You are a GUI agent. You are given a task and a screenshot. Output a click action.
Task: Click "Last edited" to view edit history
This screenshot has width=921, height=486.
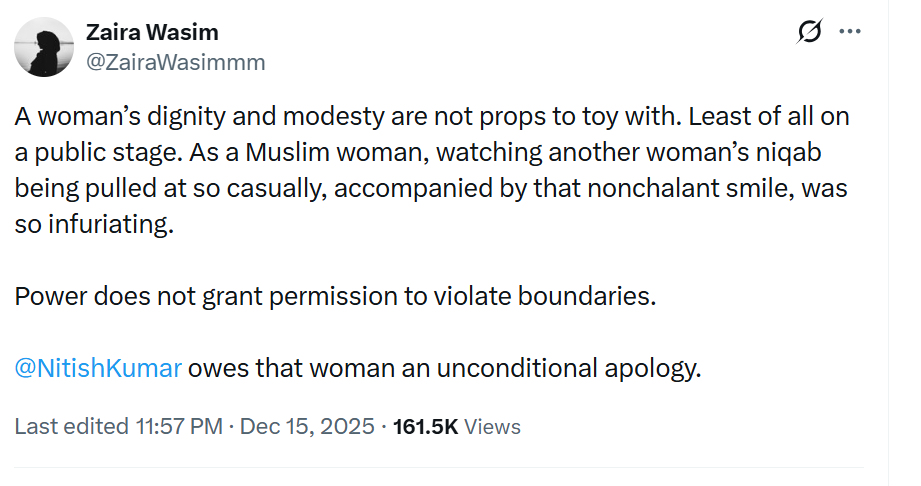point(71,426)
